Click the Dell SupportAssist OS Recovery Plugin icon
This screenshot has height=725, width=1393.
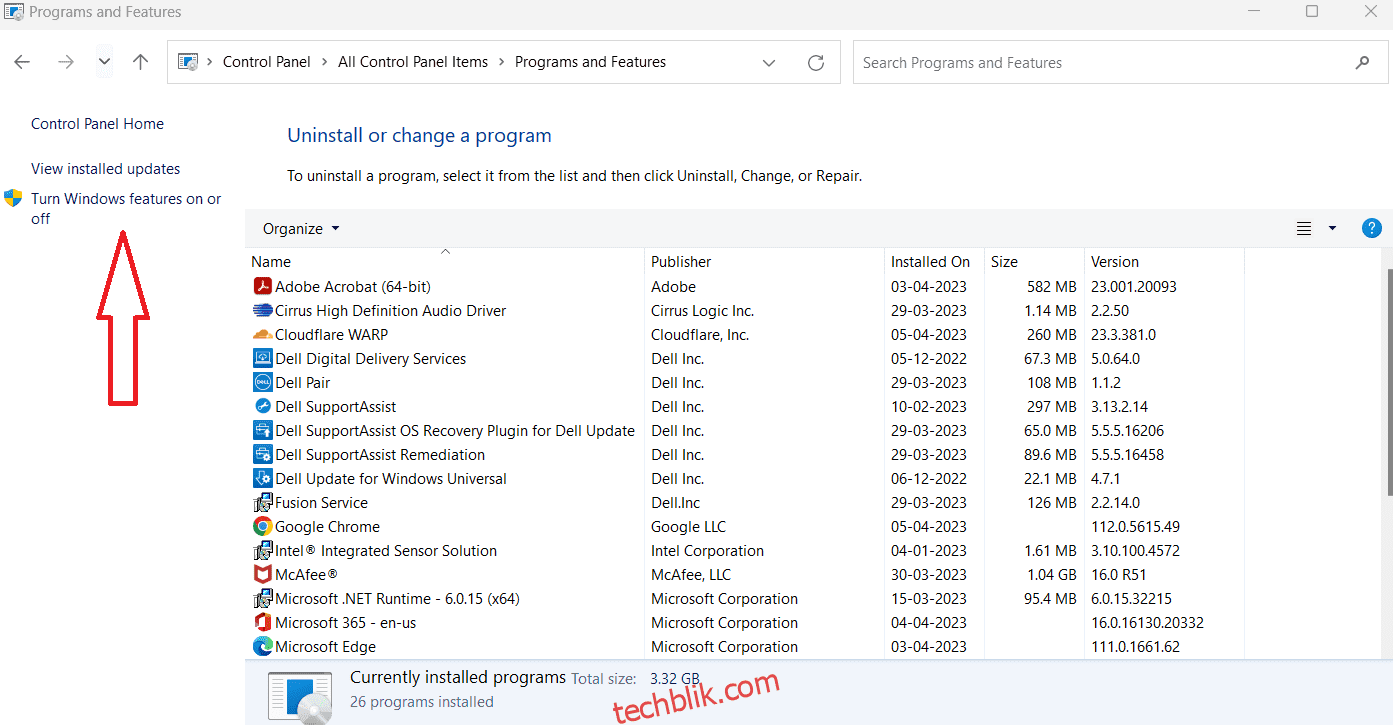point(263,431)
